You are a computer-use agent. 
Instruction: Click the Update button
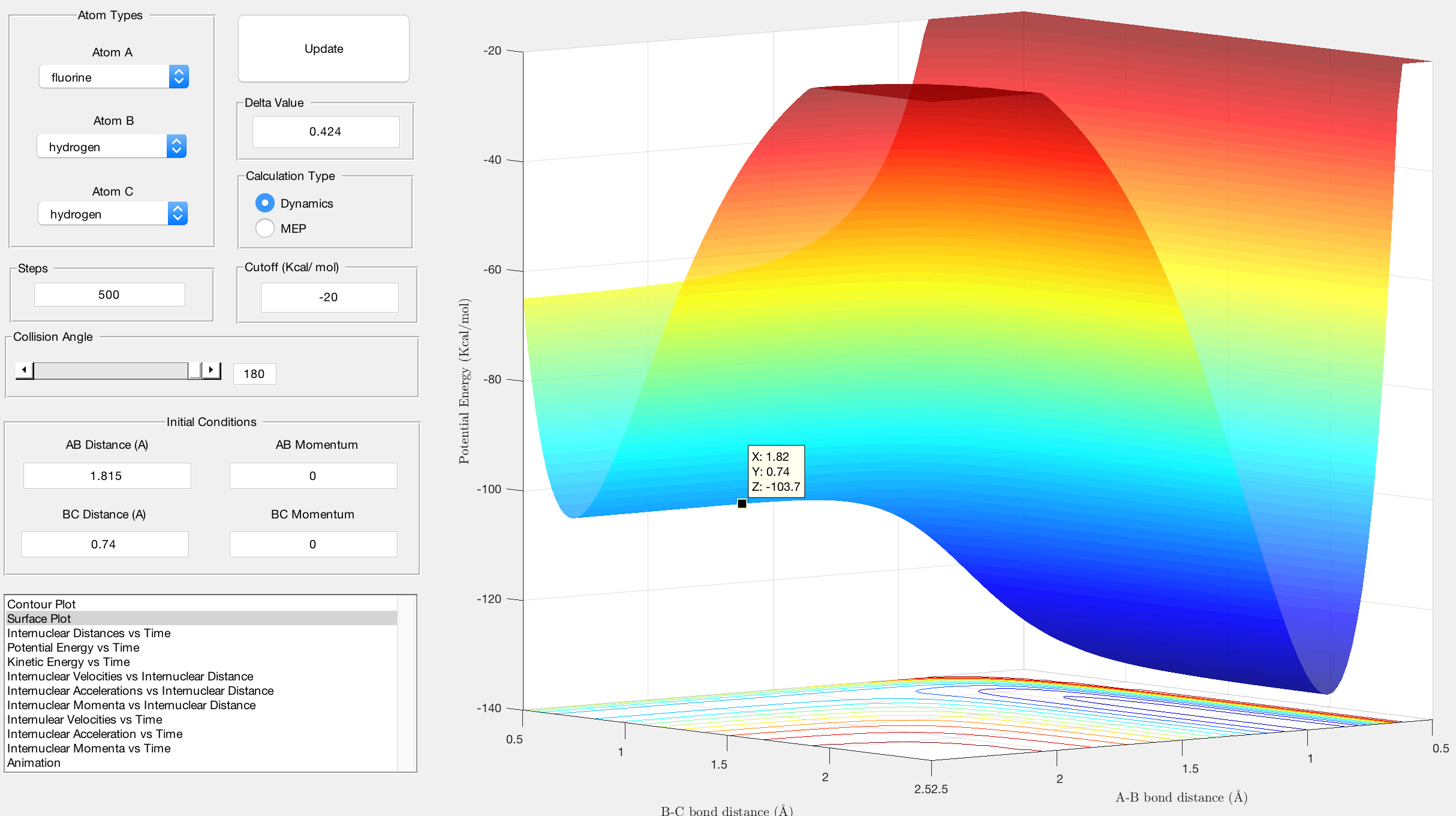tap(324, 49)
